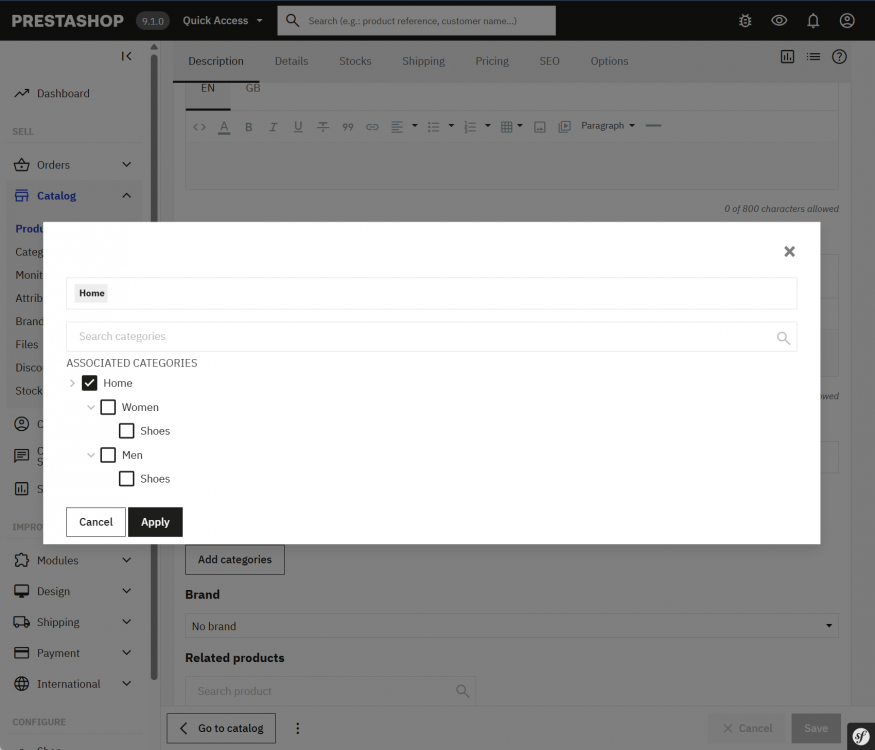
Task: Click the related products search icon
Action: tap(462, 691)
